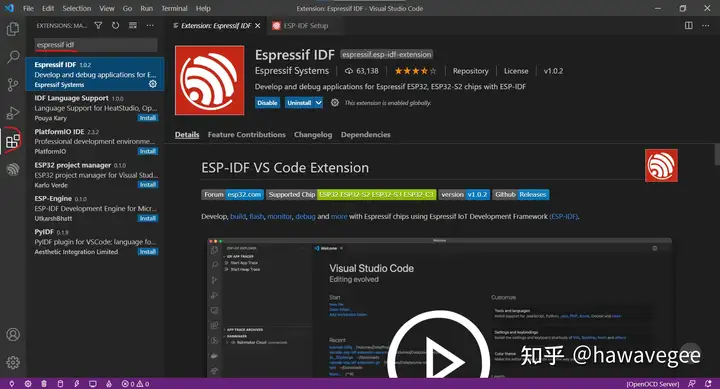Click the gear icon next to Uninstall
The width and height of the screenshot is (720, 389).
point(335,102)
